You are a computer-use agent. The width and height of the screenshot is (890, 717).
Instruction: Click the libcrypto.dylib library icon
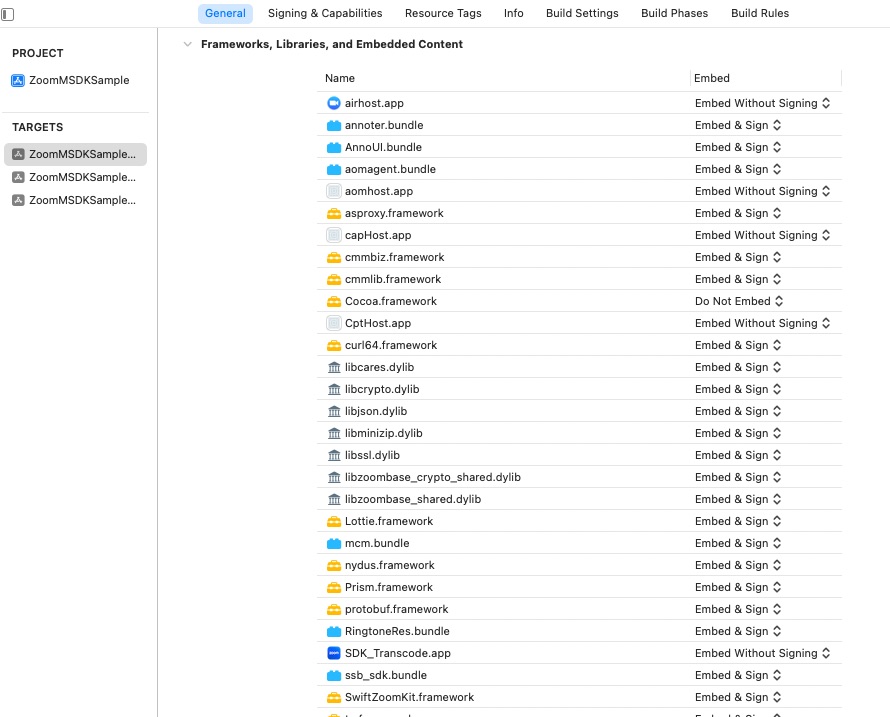point(334,389)
